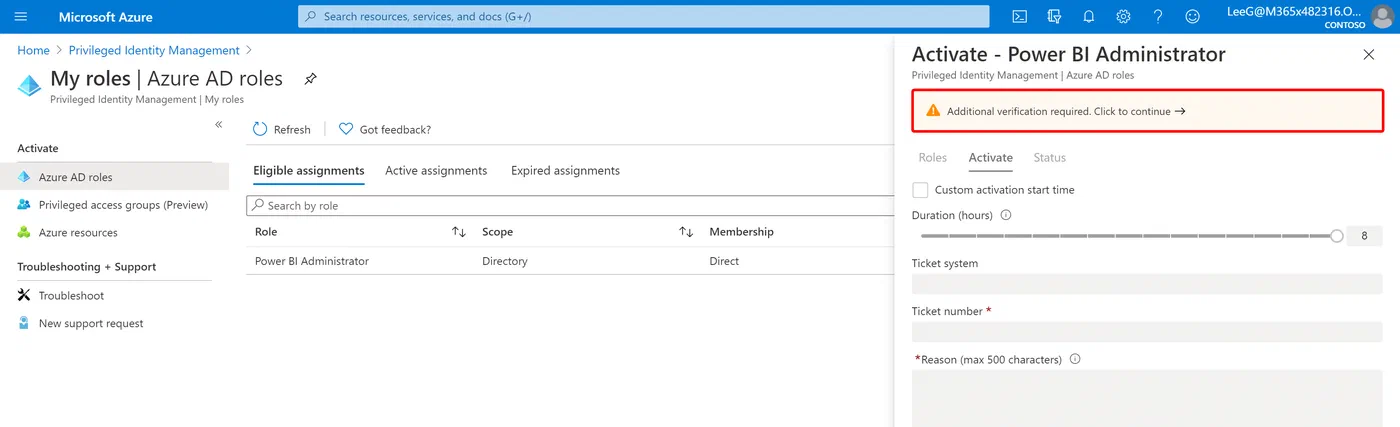
Task: Go to the Home breadcrumb
Action: click(x=33, y=50)
